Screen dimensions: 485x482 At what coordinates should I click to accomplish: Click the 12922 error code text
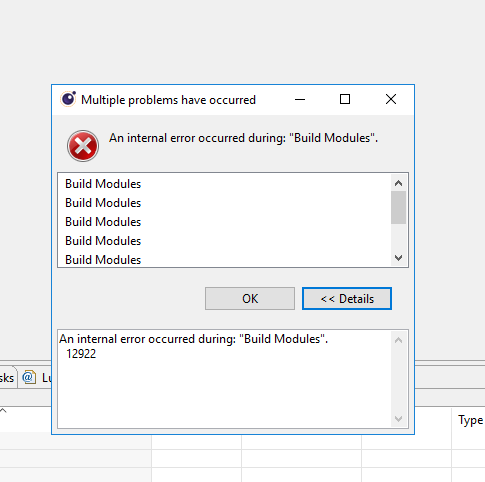point(81,354)
